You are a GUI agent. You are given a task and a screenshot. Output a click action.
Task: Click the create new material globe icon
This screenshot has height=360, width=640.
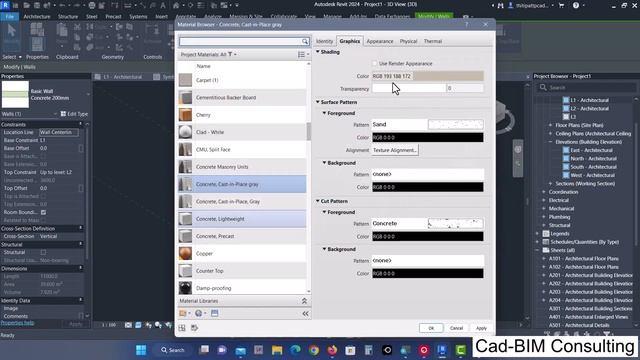(x=198, y=313)
